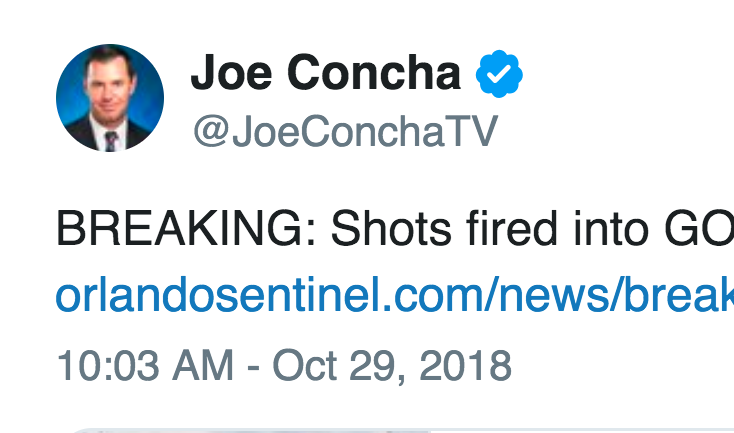Click the 10:03 AM tweet timestamp

pos(145,366)
